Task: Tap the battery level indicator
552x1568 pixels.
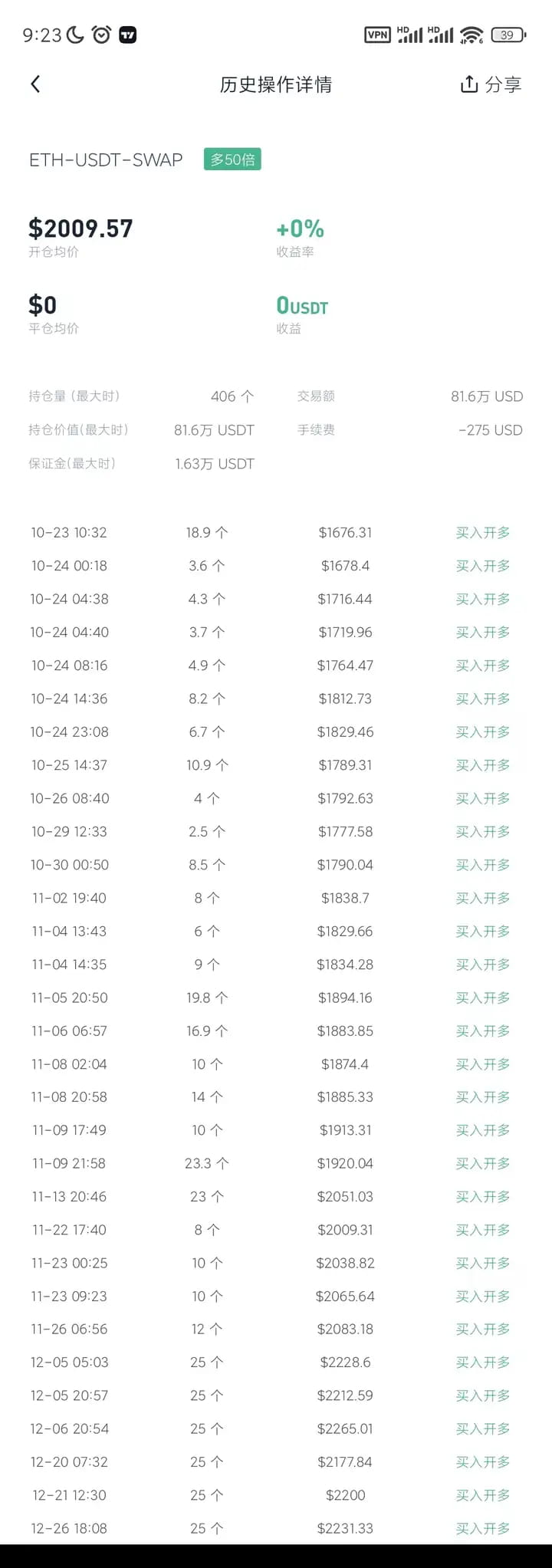Action: [x=508, y=35]
